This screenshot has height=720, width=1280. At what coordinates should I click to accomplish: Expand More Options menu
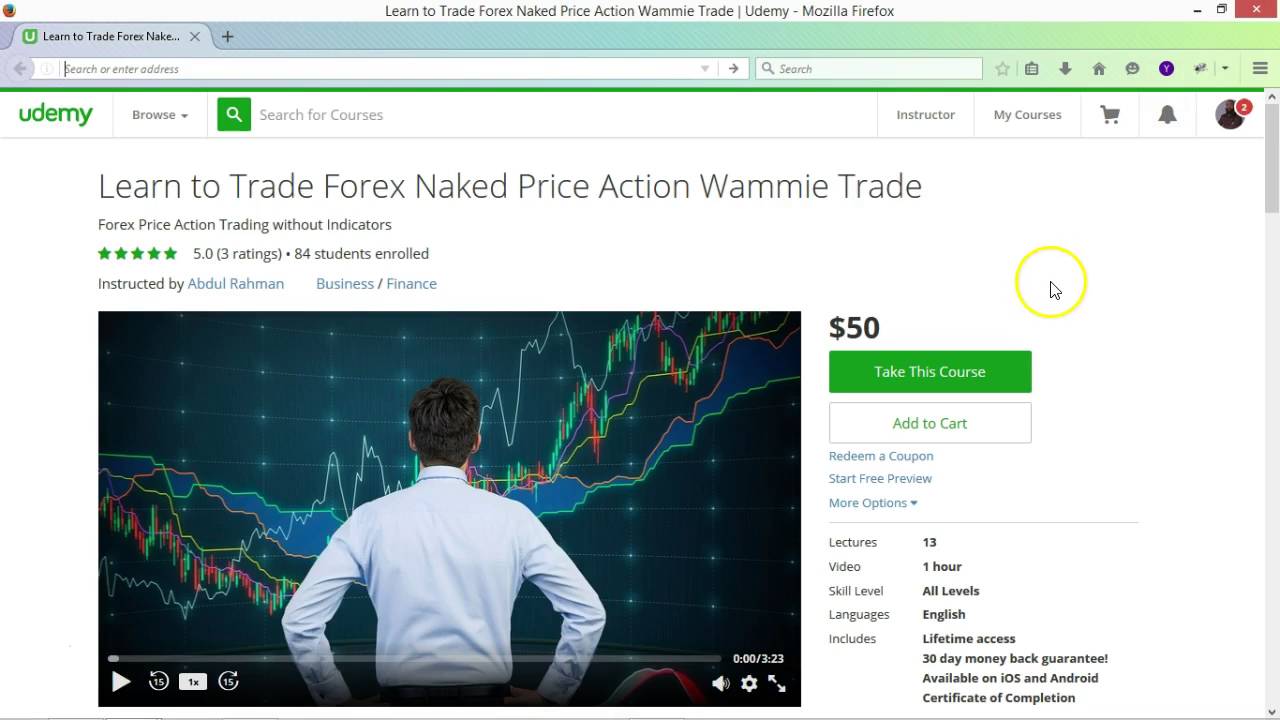point(873,503)
